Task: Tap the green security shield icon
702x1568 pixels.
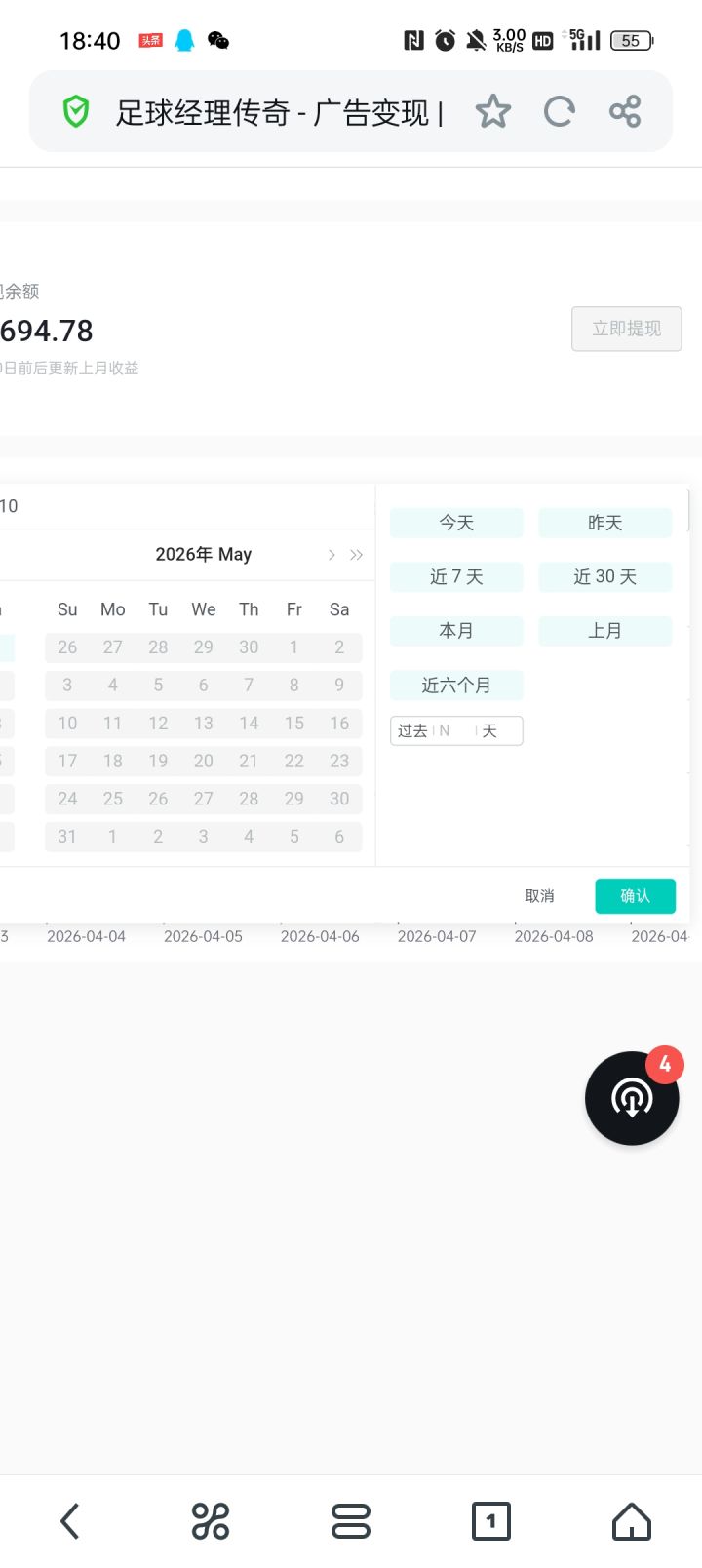Action: (76, 112)
